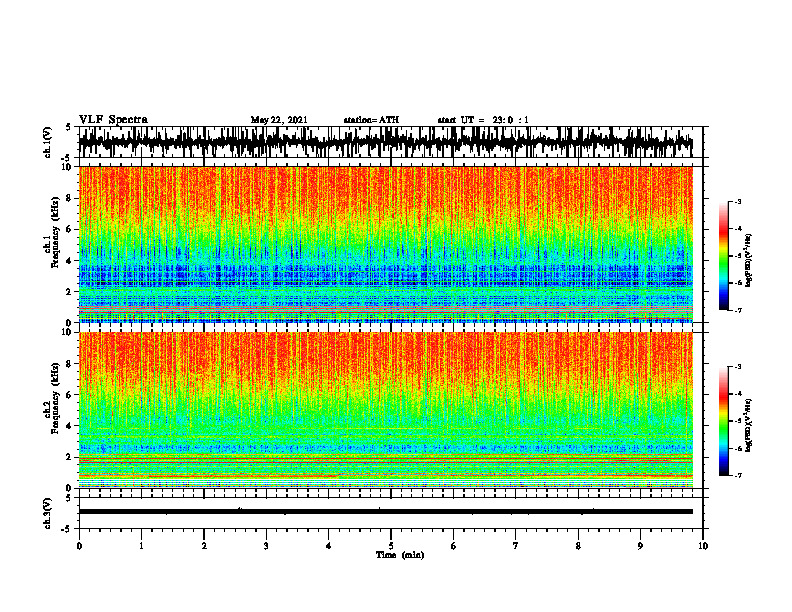
Task: Click the "-5" tick on ch.1 colorbar
Action: coord(738,256)
